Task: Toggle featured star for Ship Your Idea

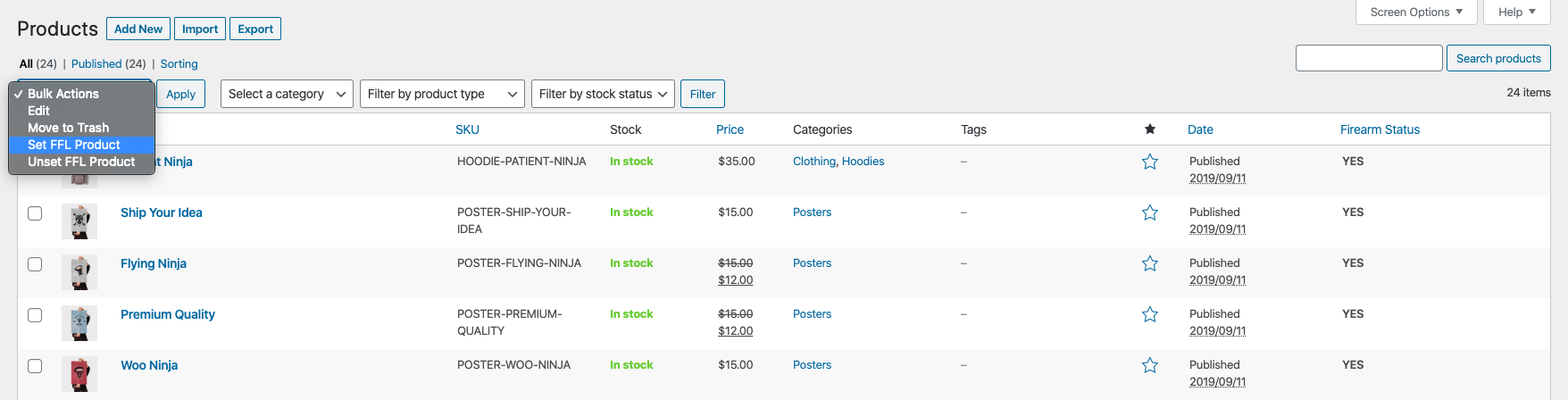Action: click(x=1150, y=212)
